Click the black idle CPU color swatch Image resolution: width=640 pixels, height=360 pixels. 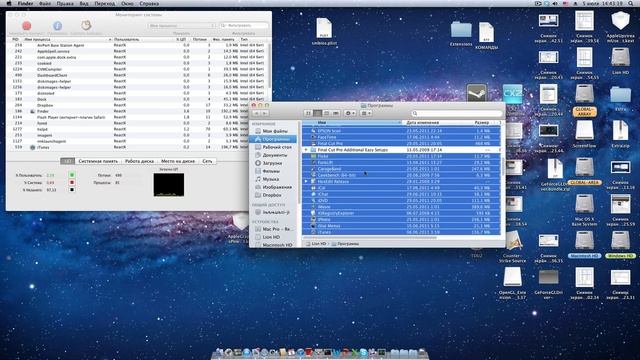pyautogui.click(x=72, y=190)
